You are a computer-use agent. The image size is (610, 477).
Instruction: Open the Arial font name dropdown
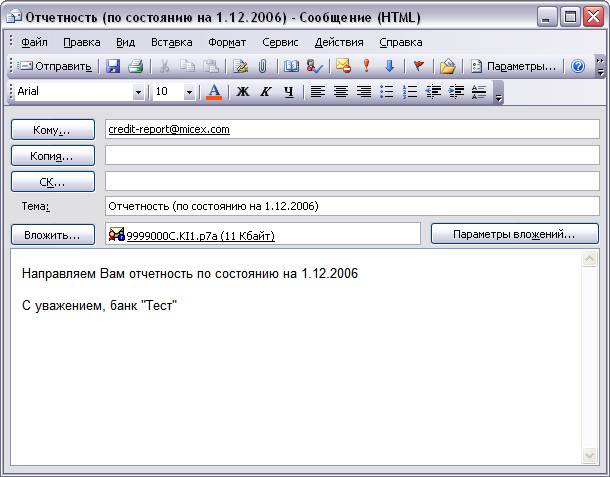[x=138, y=92]
